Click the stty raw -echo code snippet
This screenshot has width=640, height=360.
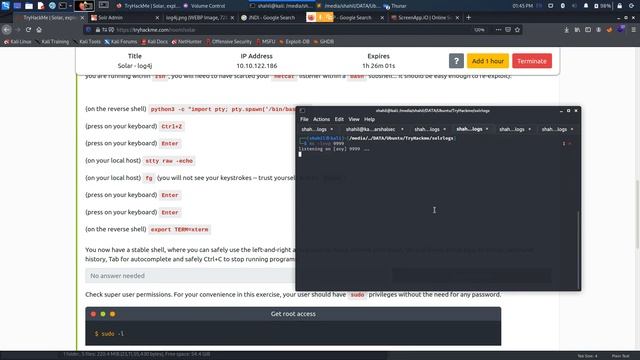point(169,161)
